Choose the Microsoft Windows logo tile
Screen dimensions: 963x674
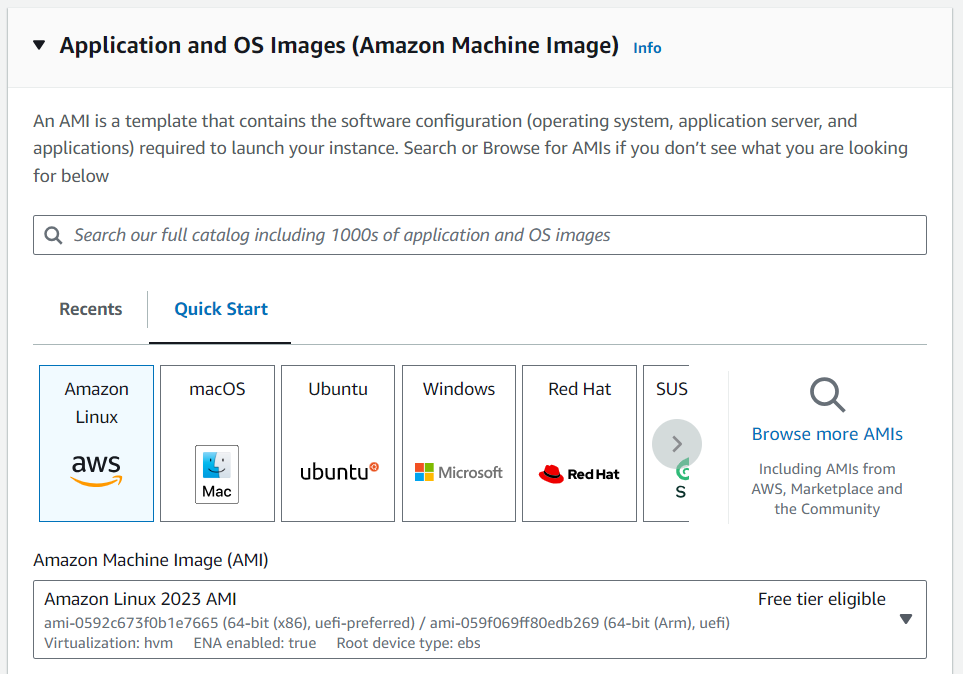459,444
